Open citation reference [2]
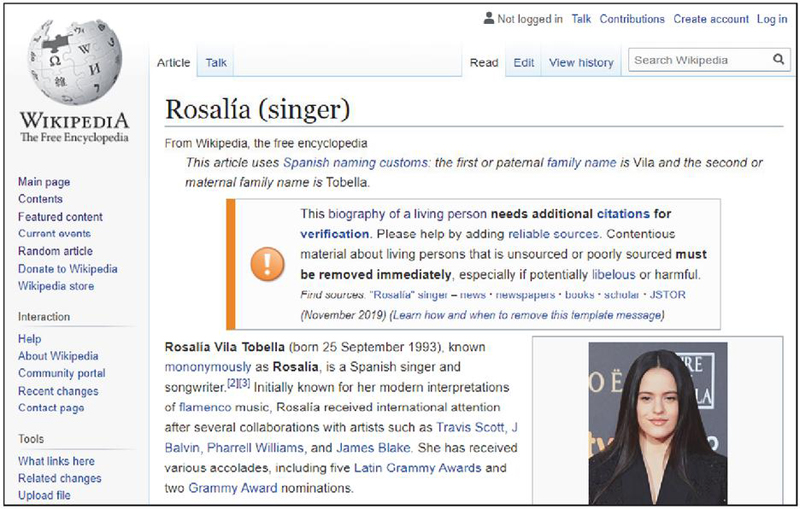Viewport: 800px width, 509px height. (x=232, y=383)
